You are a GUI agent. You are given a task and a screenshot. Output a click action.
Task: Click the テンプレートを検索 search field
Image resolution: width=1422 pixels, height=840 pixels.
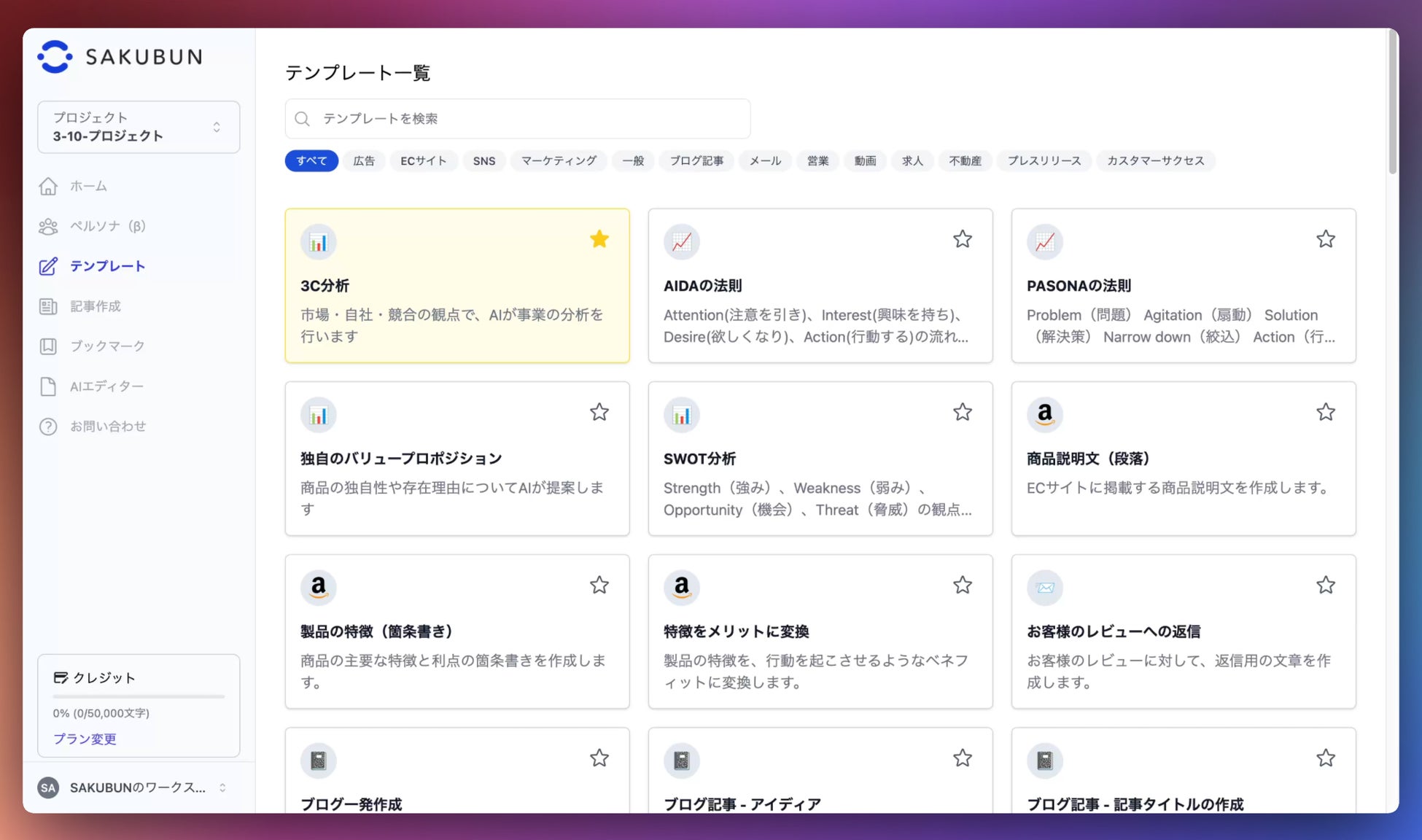click(x=518, y=119)
